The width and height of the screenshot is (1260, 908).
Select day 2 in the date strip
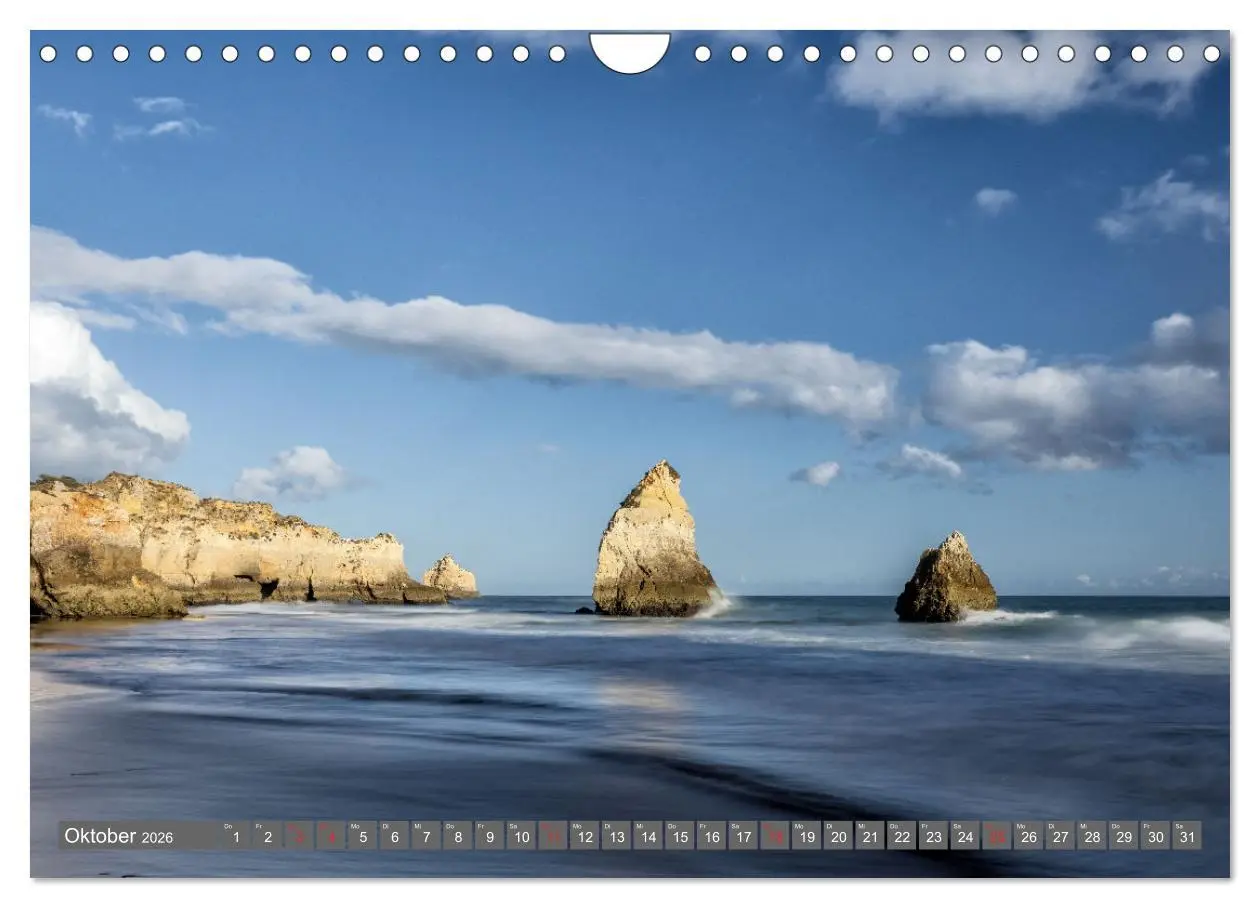[267, 836]
